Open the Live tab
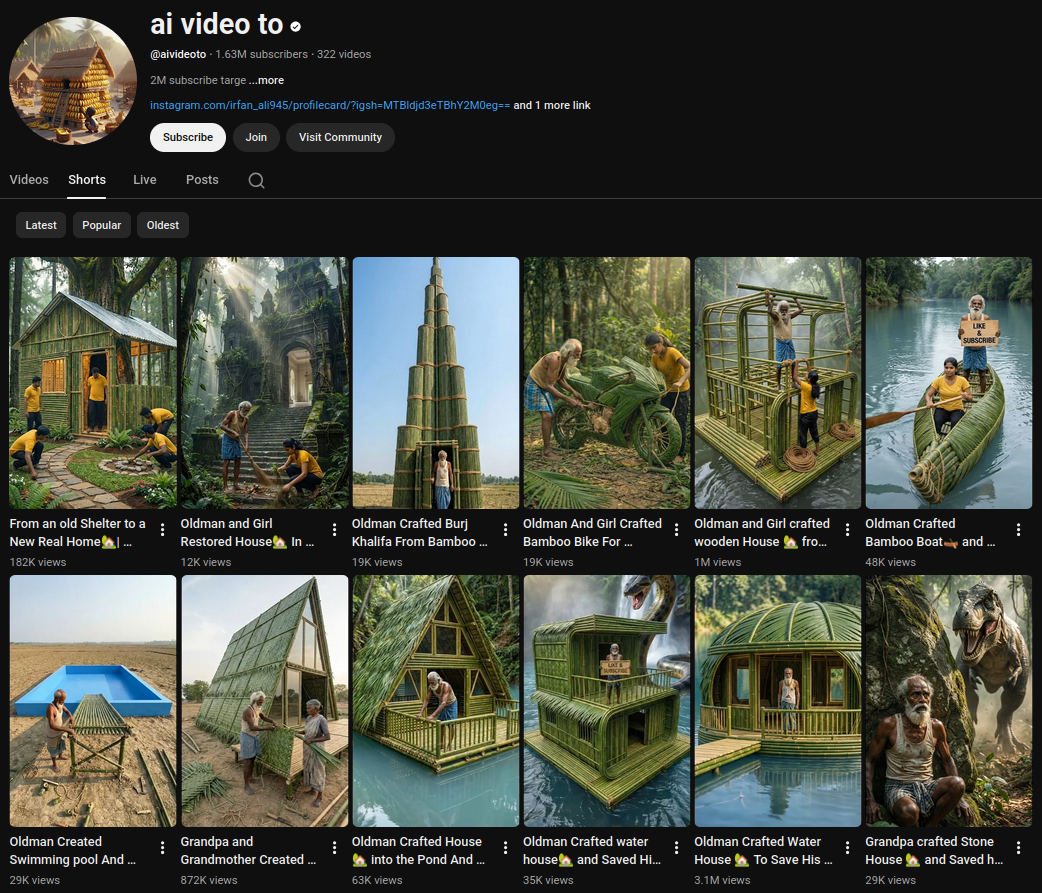Screen dimensions: 1042x893 [x=145, y=179]
